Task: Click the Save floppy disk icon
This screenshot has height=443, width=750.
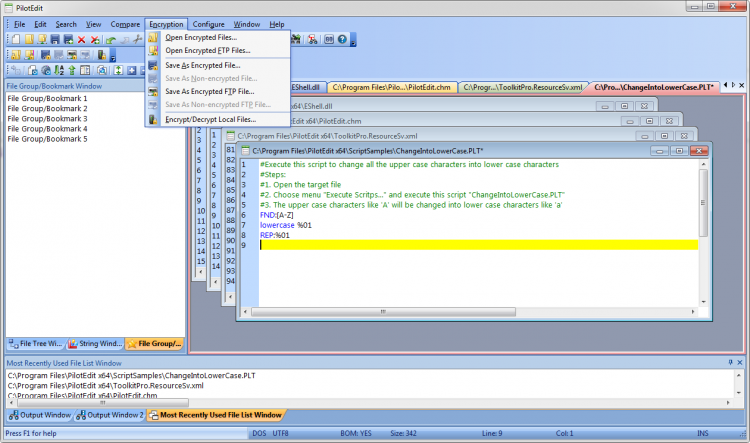Action: (55, 39)
